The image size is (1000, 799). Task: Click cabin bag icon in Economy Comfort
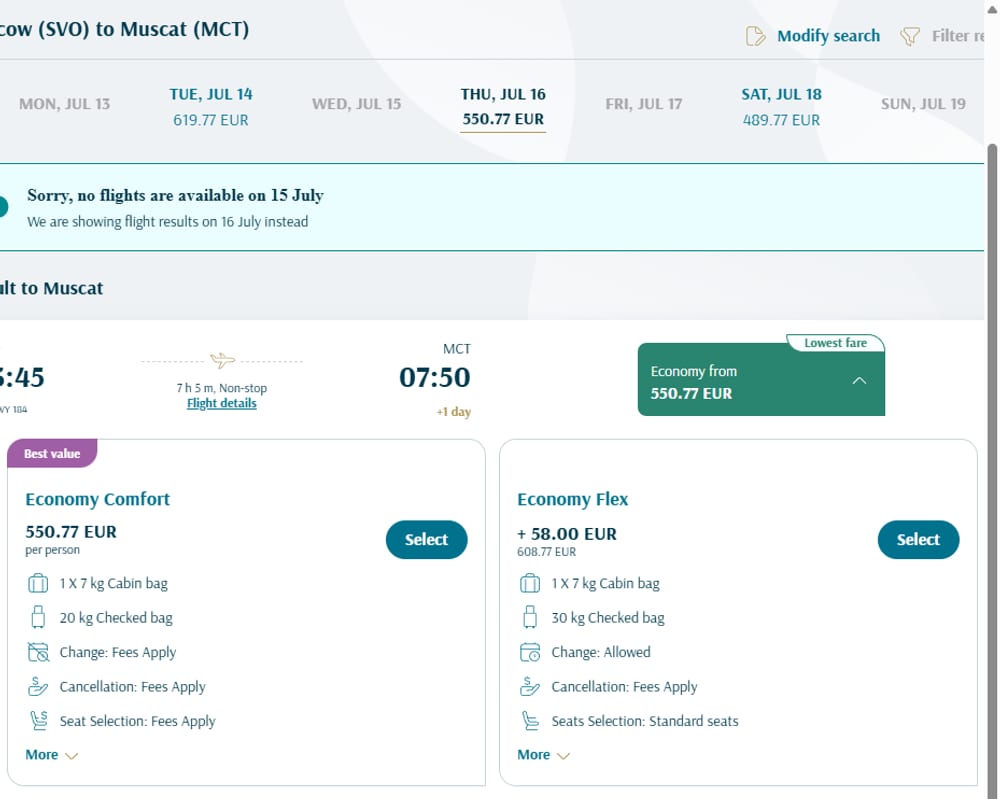click(38, 583)
